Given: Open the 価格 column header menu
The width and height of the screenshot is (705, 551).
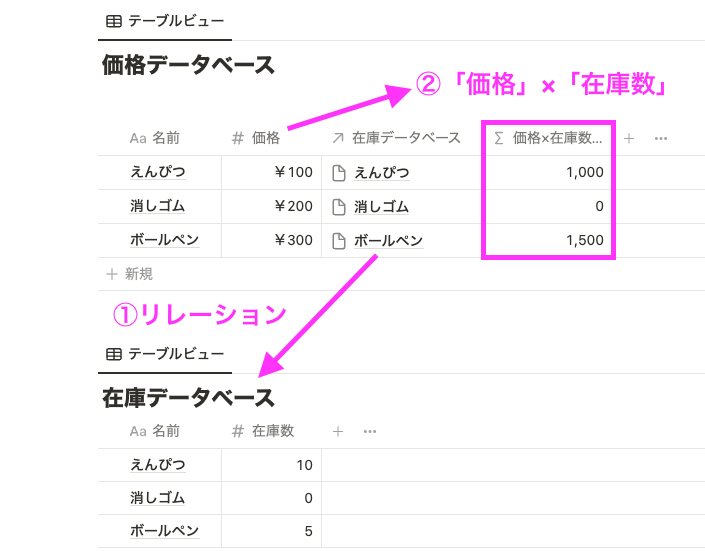Looking at the screenshot, I should point(256,138).
